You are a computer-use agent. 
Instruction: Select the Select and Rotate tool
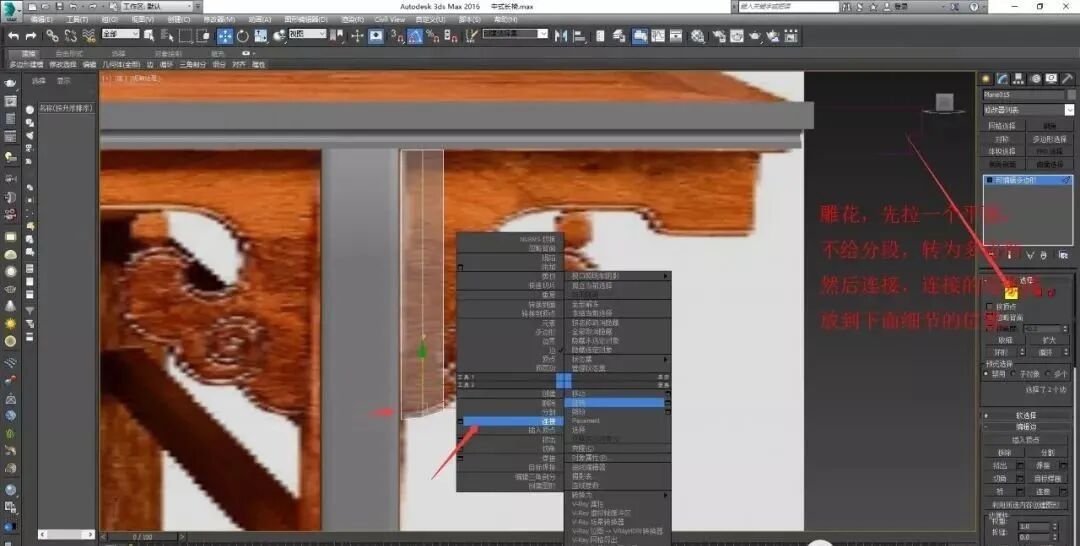coord(242,36)
